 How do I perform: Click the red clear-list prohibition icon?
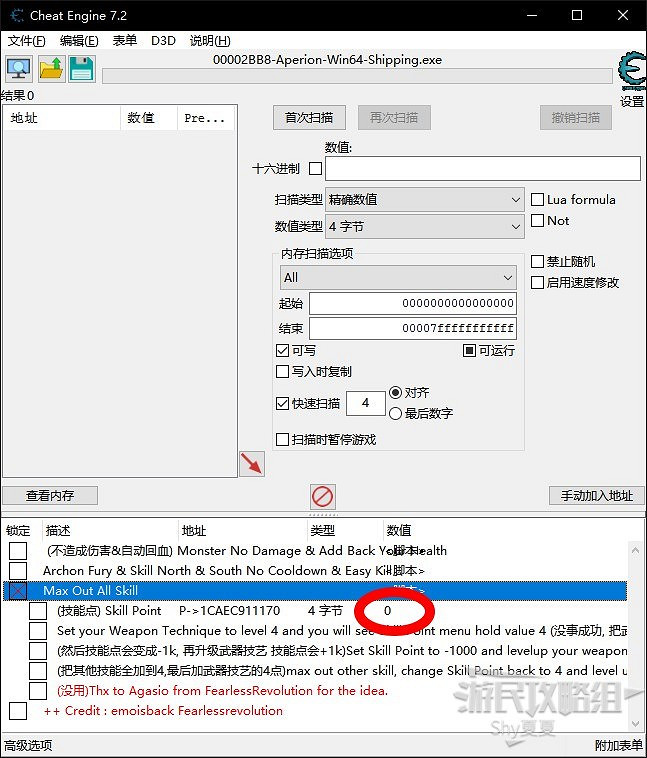coord(323,496)
